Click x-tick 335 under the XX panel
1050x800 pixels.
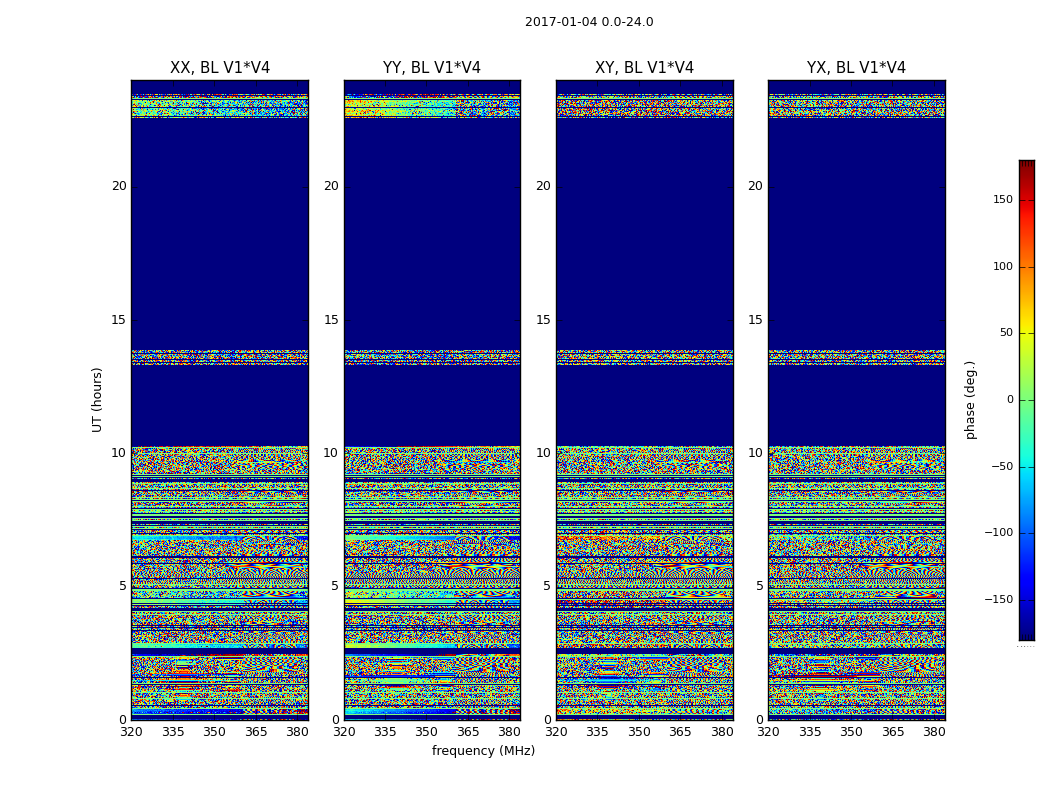coord(173,732)
